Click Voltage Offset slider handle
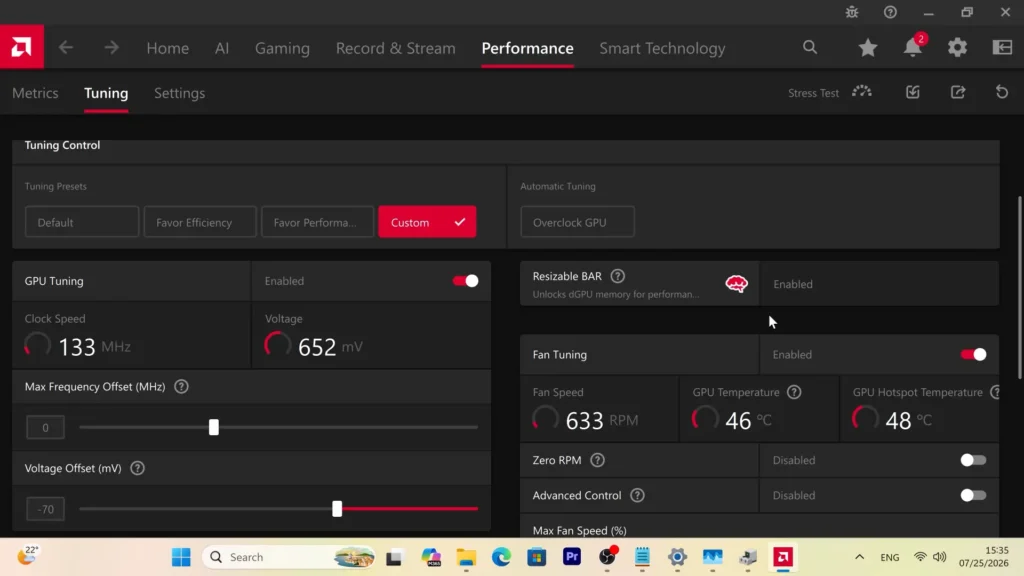 click(x=337, y=509)
